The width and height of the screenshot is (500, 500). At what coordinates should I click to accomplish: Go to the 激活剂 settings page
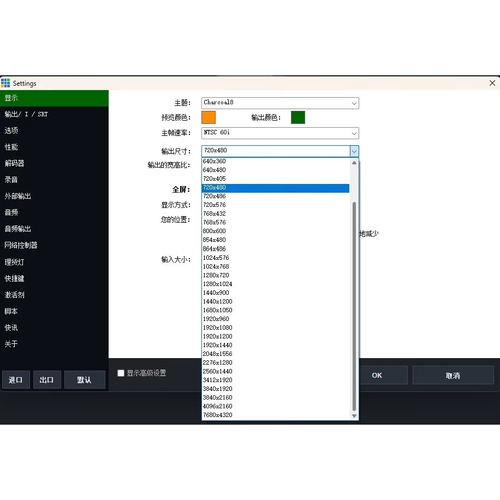[x=54, y=295]
